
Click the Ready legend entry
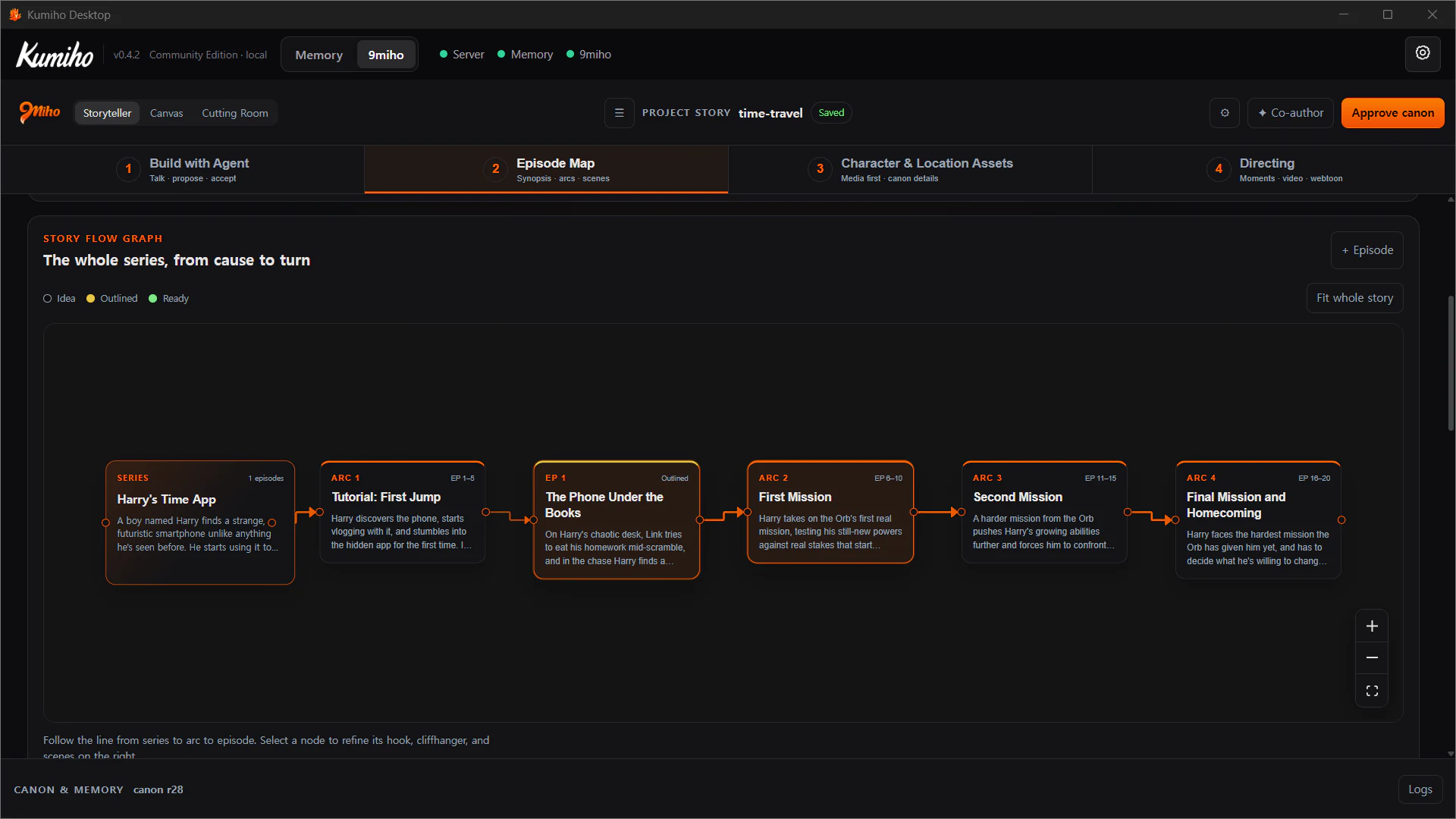[168, 299]
